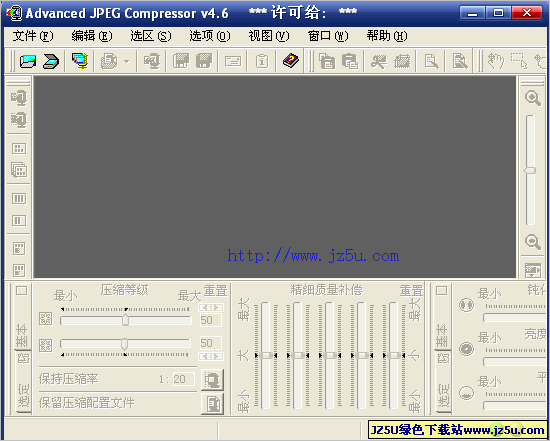Open the 窗口(W) menu
The image size is (550, 441).
tap(328, 36)
